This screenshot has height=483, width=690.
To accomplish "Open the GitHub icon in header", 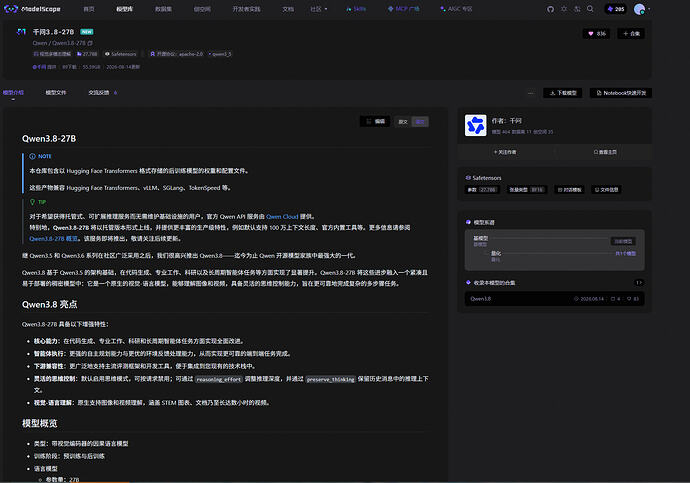I will coord(551,9).
